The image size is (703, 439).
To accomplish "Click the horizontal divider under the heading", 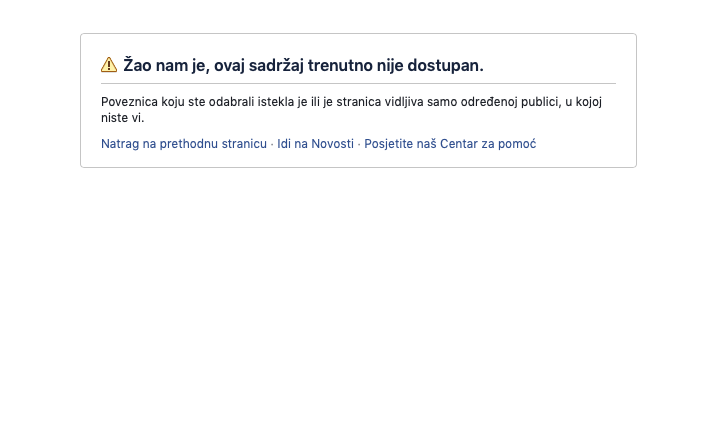I will pyautogui.click(x=358, y=83).
